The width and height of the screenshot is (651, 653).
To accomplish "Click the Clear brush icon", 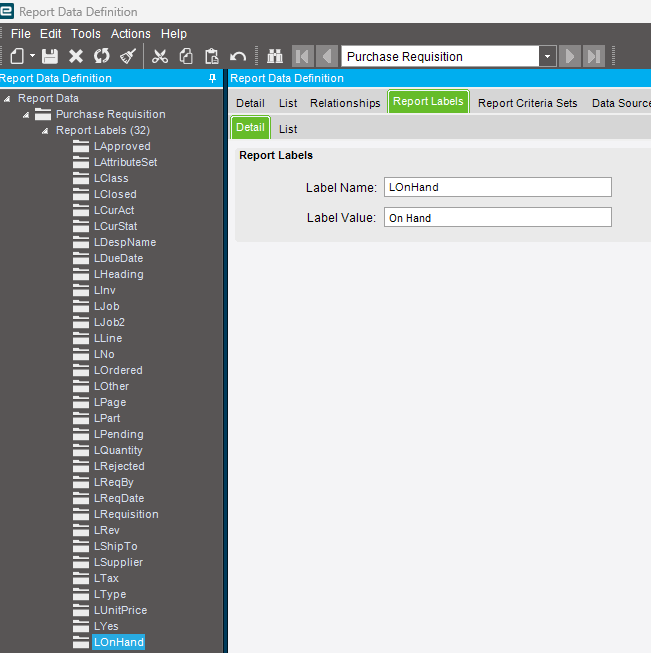I will (x=127, y=56).
